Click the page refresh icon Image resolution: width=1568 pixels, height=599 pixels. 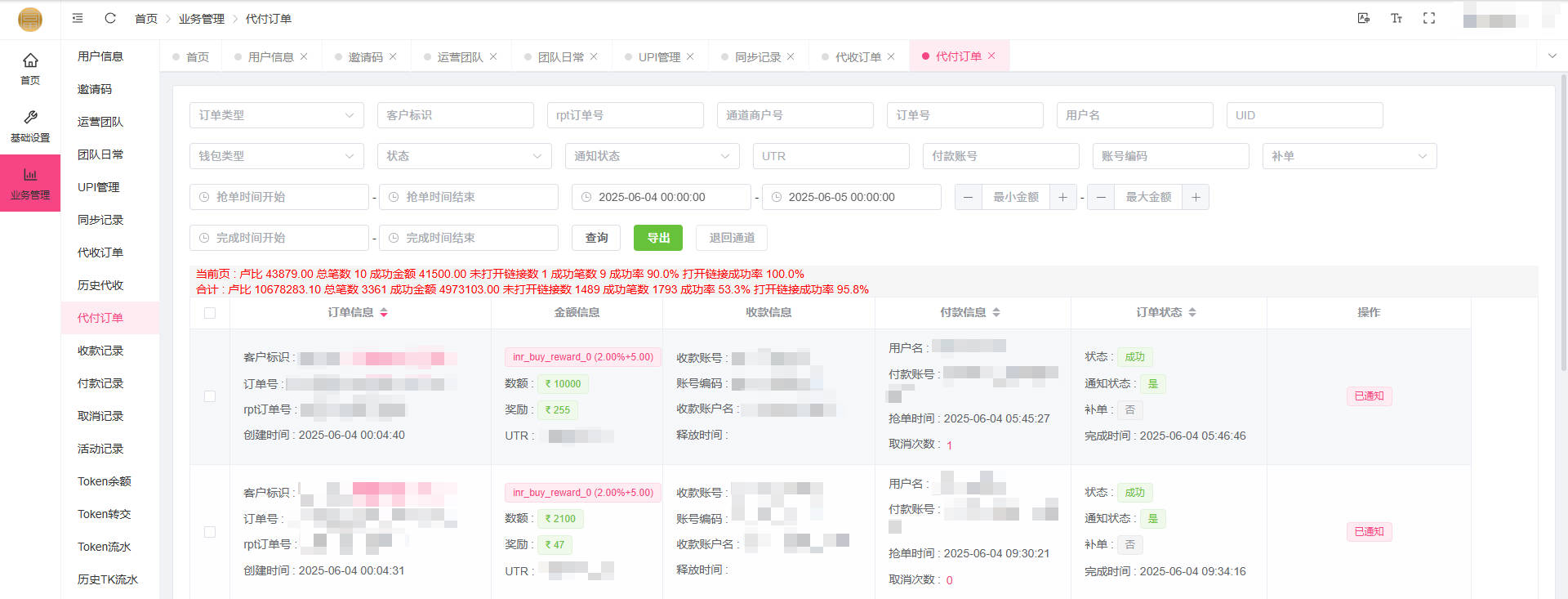click(110, 18)
